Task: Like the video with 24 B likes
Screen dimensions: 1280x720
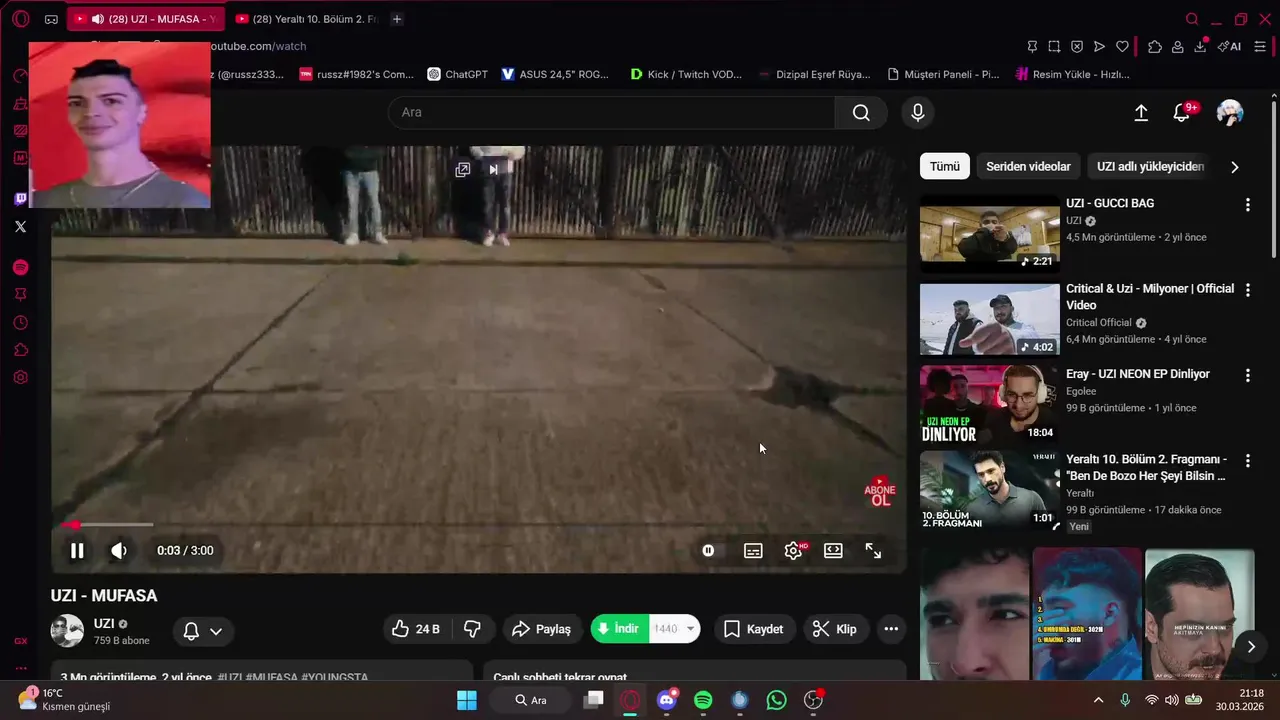Action: 416,629
